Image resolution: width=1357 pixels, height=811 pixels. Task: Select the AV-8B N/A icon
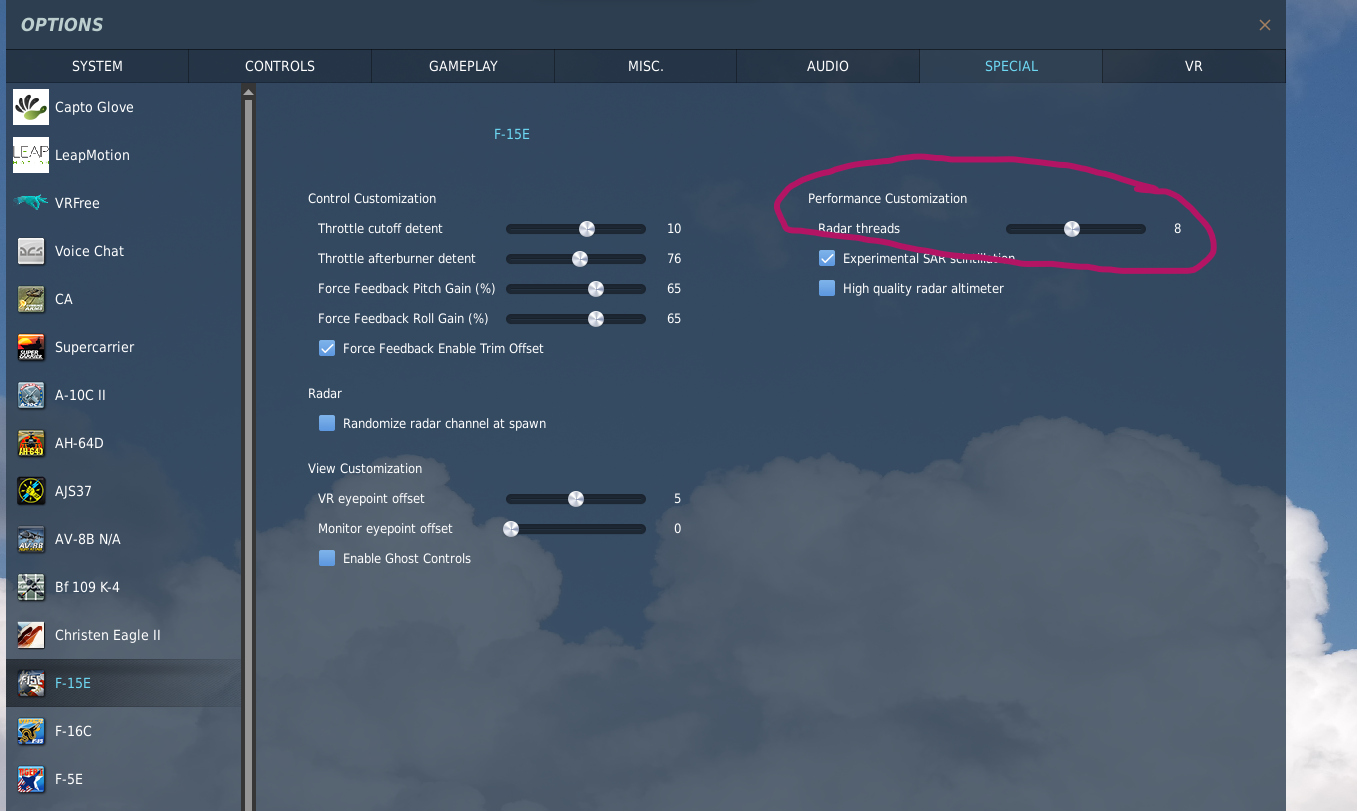pyautogui.click(x=31, y=539)
